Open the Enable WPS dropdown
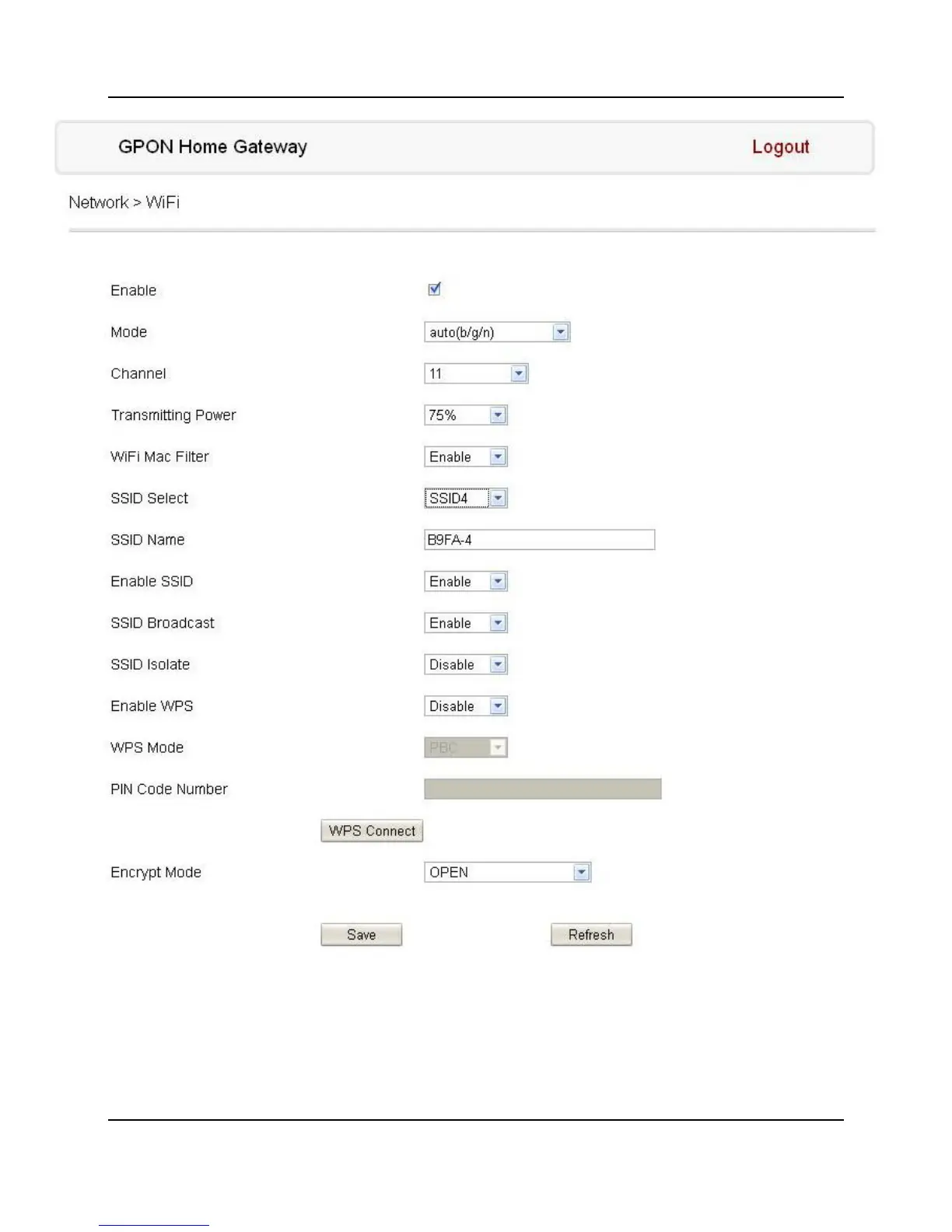The image size is (952, 1232). [465, 706]
